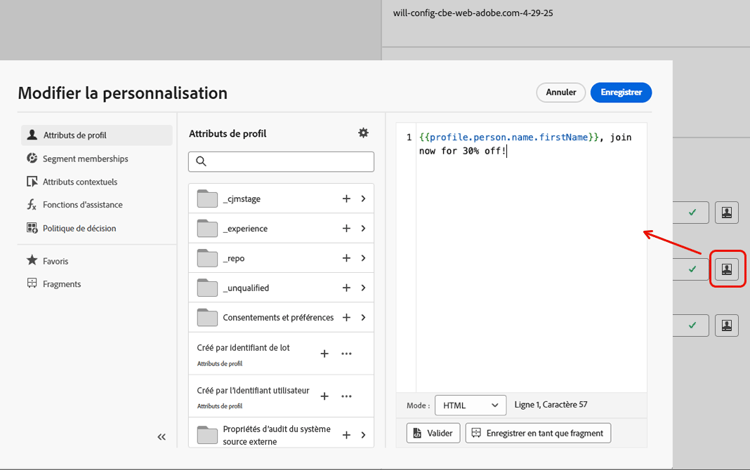Expand the _repo folder
This screenshot has width=750, height=470.
pos(363,258)
